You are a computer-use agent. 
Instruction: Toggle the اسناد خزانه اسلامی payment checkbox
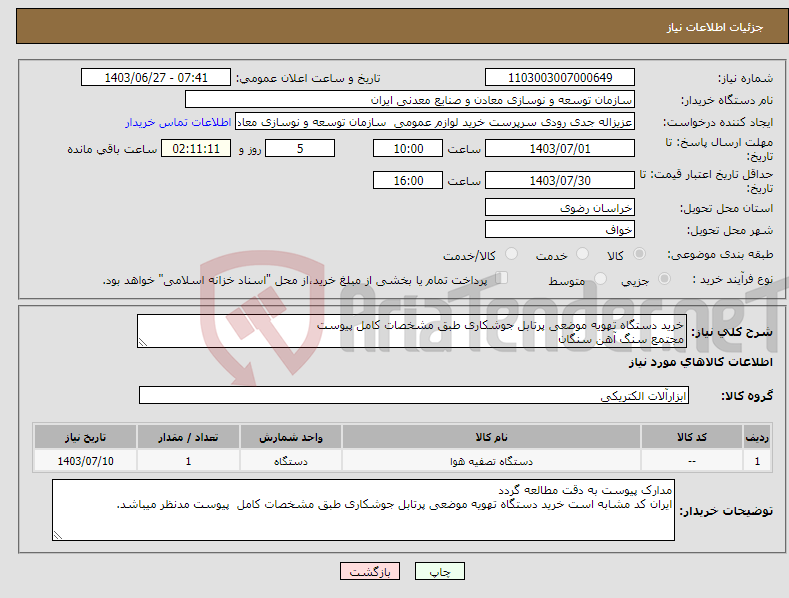tap(502, 278)
